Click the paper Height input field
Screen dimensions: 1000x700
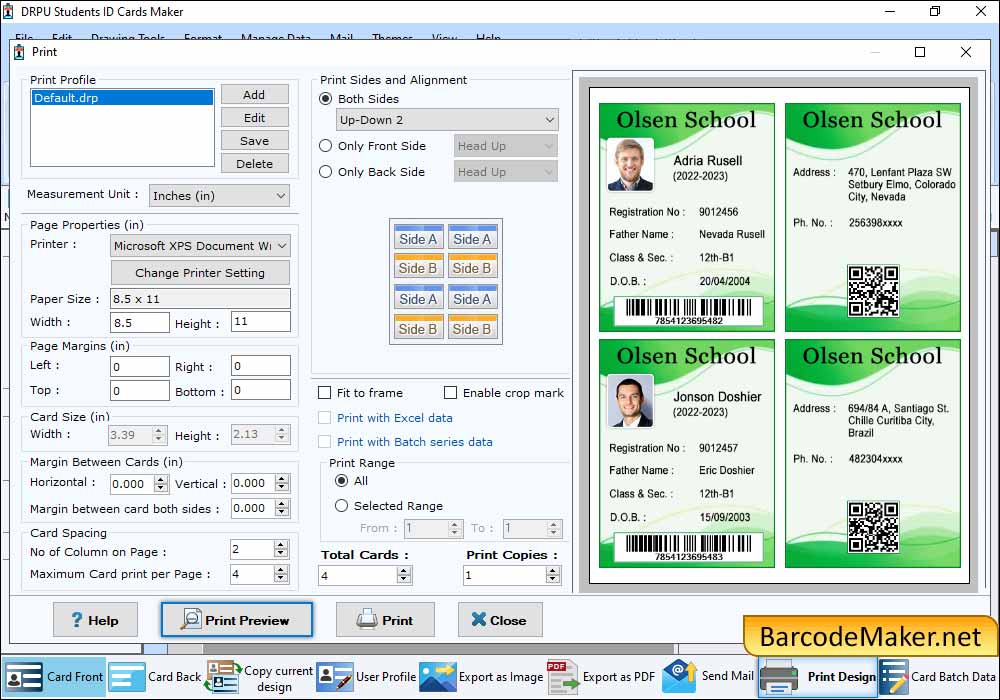click(261, 322)
